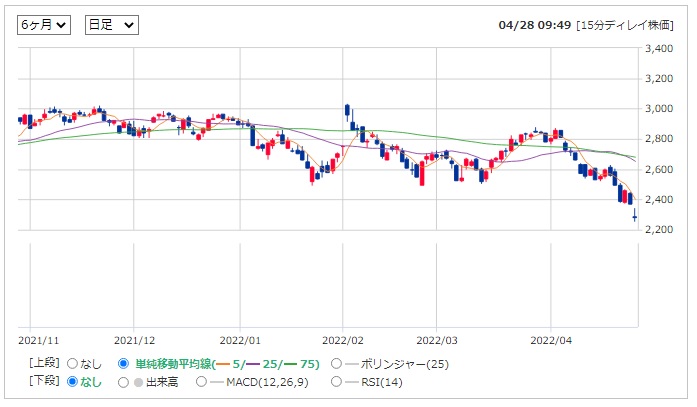Image resolution: width=697 pixels, height=407 pixels.
Task: Click the 2022/03 date axis label
Action: coord(437,340)
